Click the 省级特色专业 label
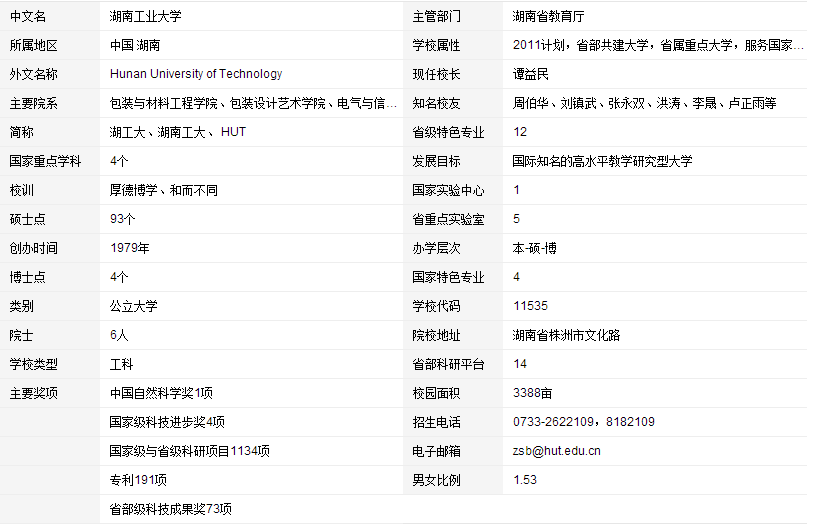 449,132
